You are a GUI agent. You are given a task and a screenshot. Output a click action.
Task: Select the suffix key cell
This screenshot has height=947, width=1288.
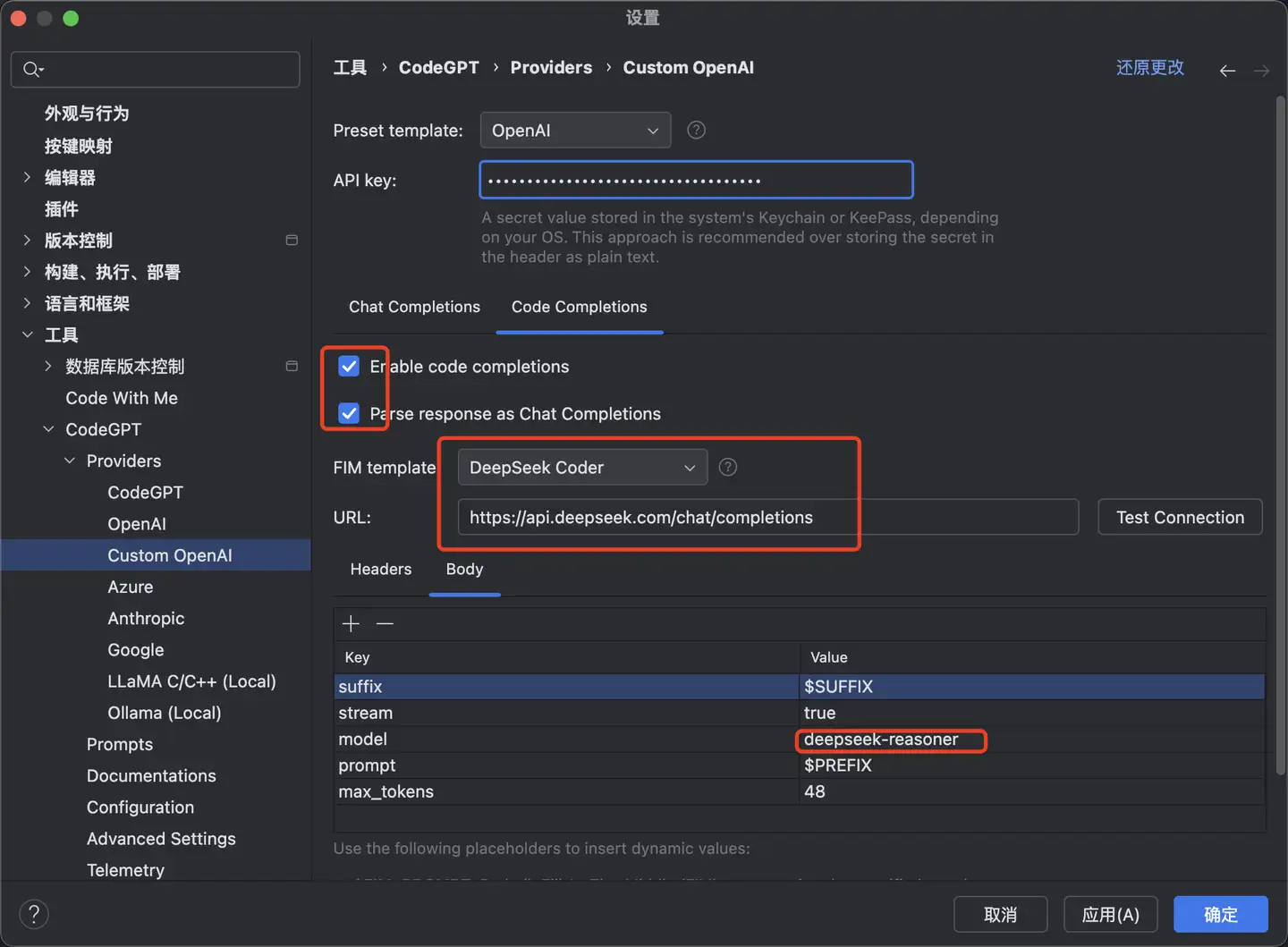[567, 687]
